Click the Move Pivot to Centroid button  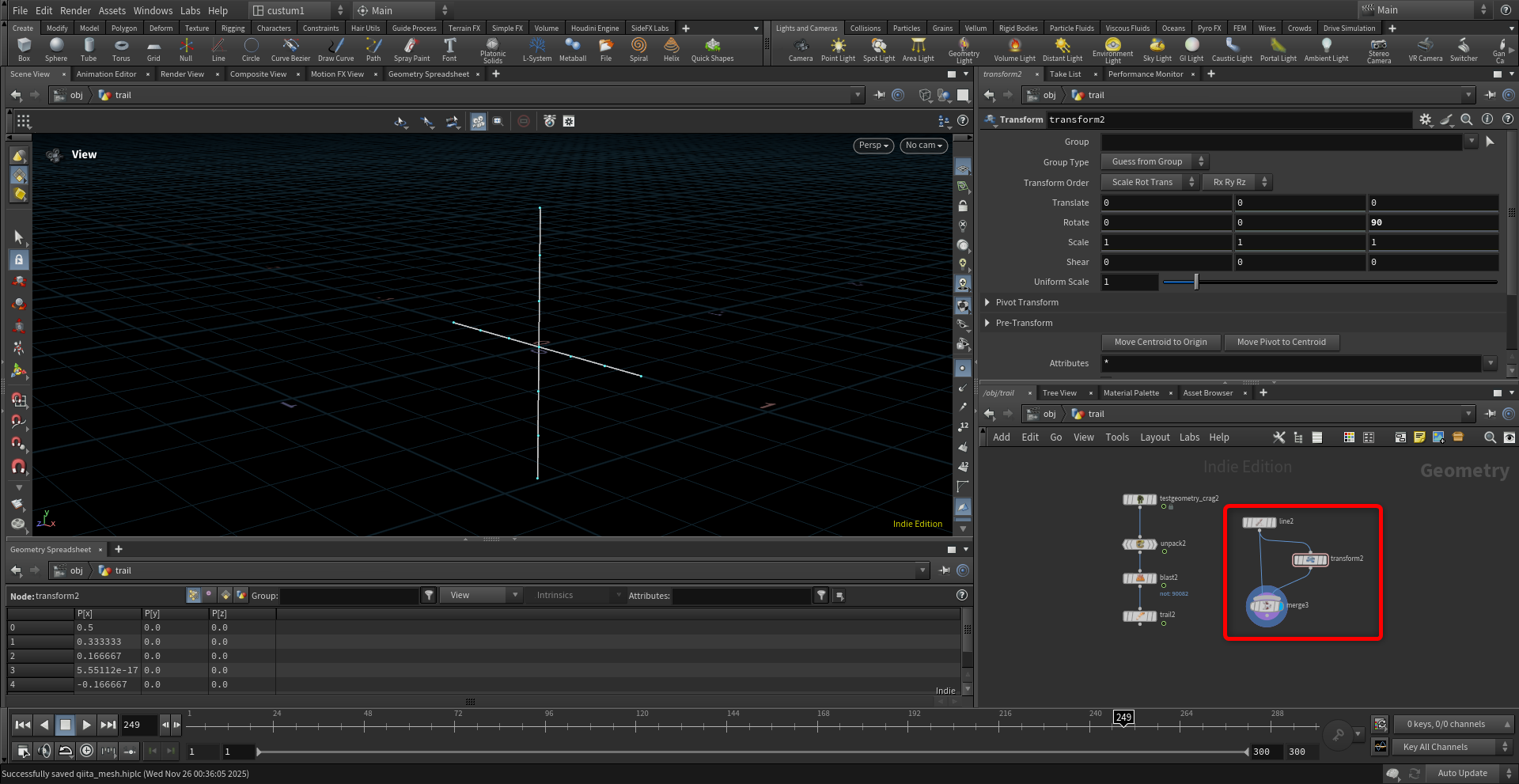coord(1281,343)
